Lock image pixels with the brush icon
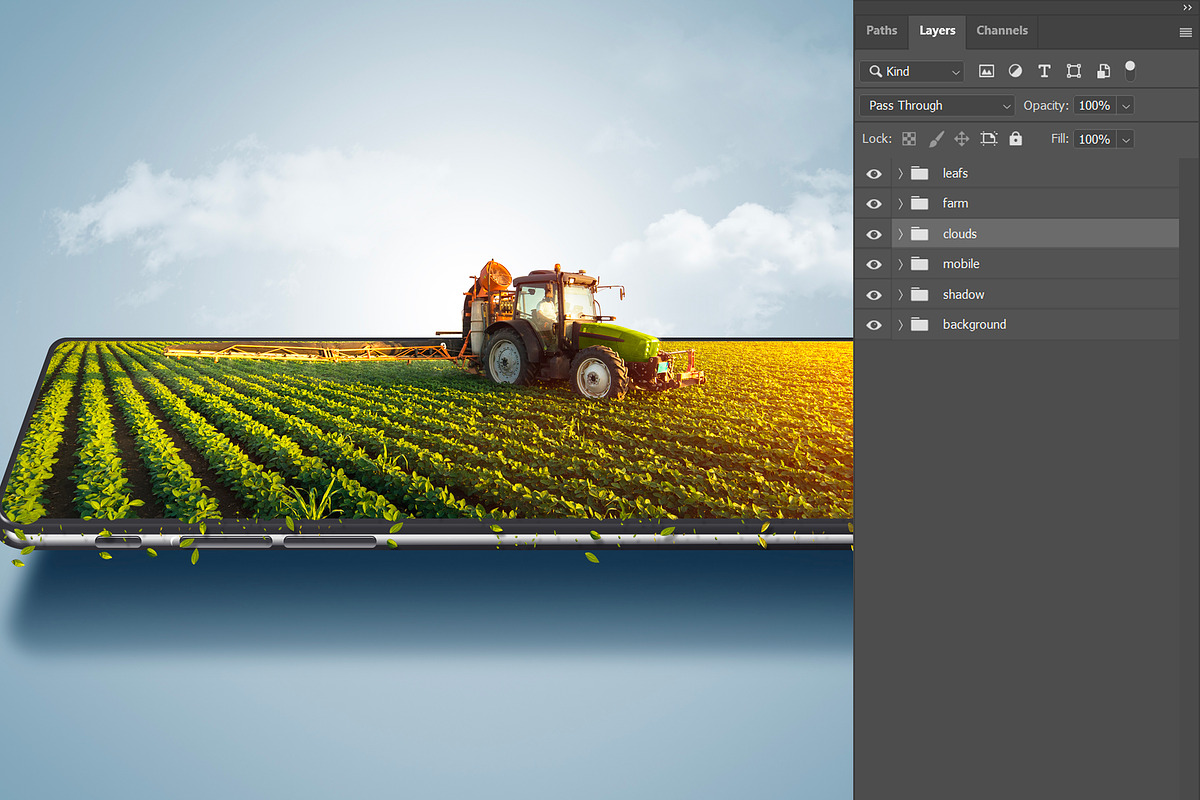 click(x=936, y=139)
